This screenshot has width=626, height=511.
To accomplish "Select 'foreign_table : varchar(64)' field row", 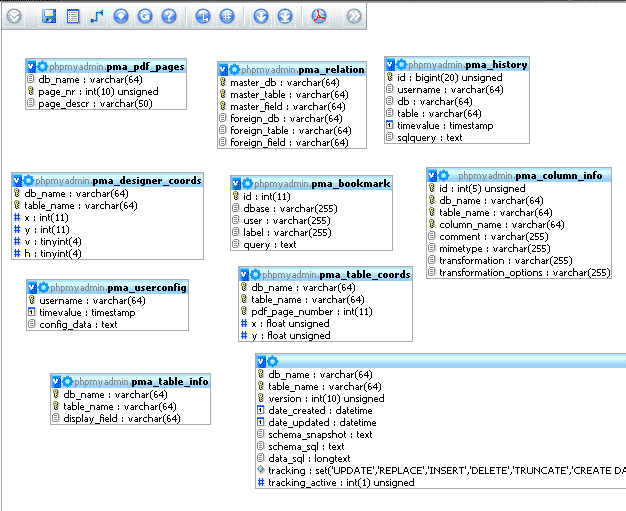I will click(292, 131).
